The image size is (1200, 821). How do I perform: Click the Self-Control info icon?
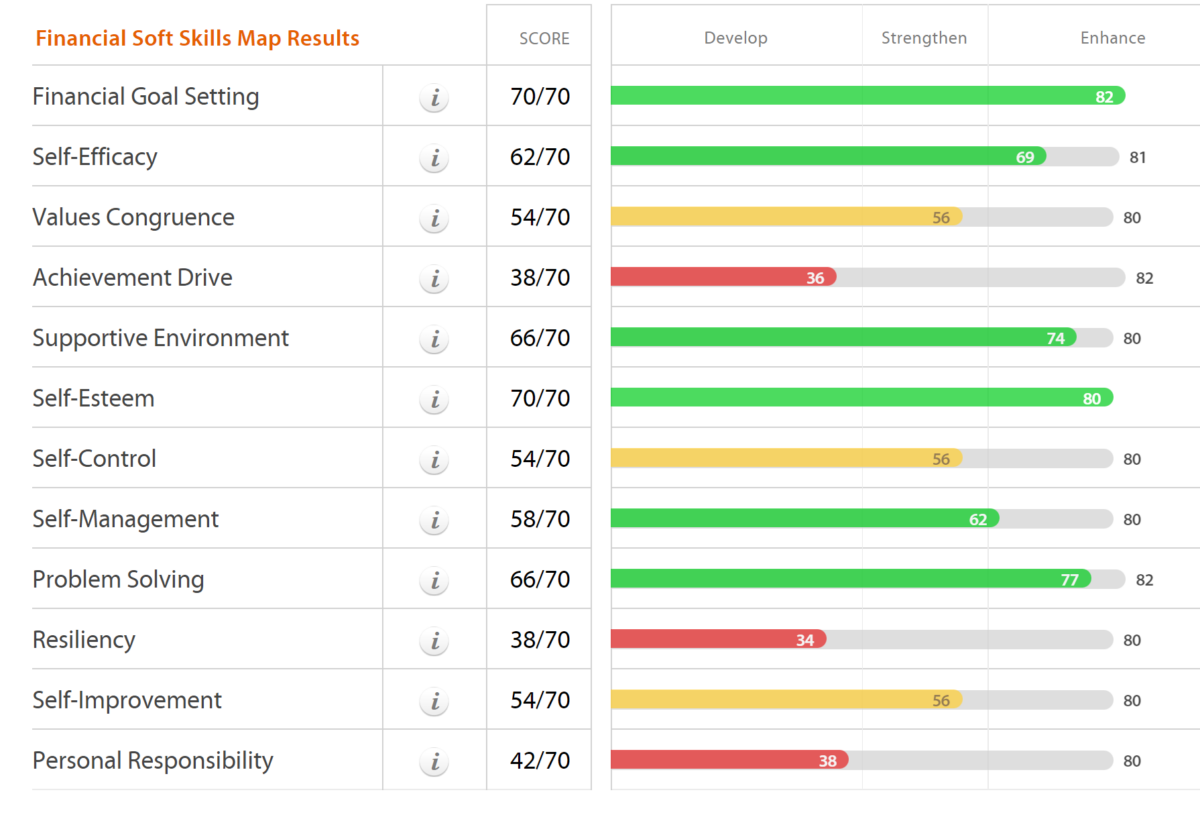(434, 460)
